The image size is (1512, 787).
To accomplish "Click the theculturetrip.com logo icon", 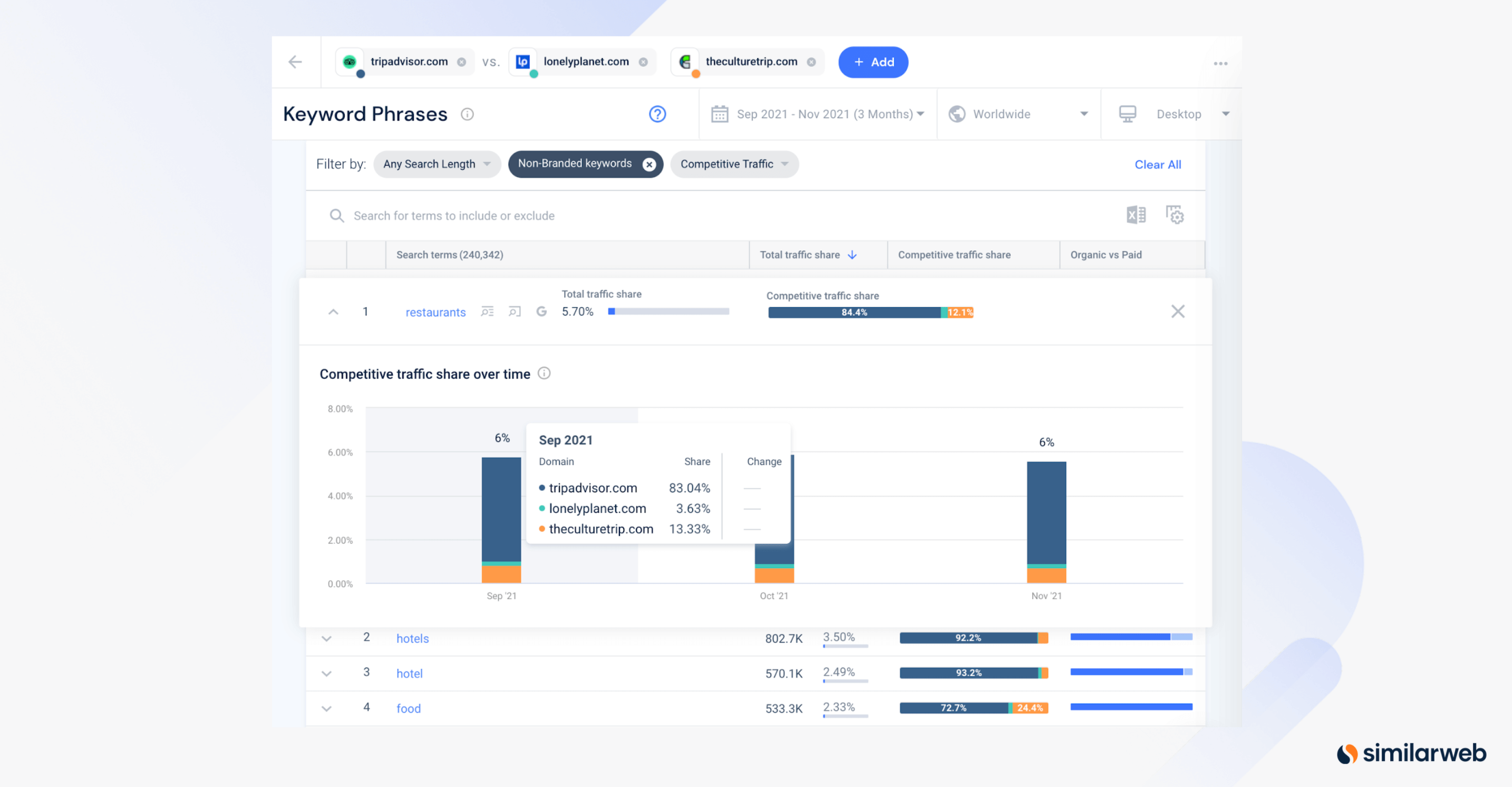I will tap(684, 62).
